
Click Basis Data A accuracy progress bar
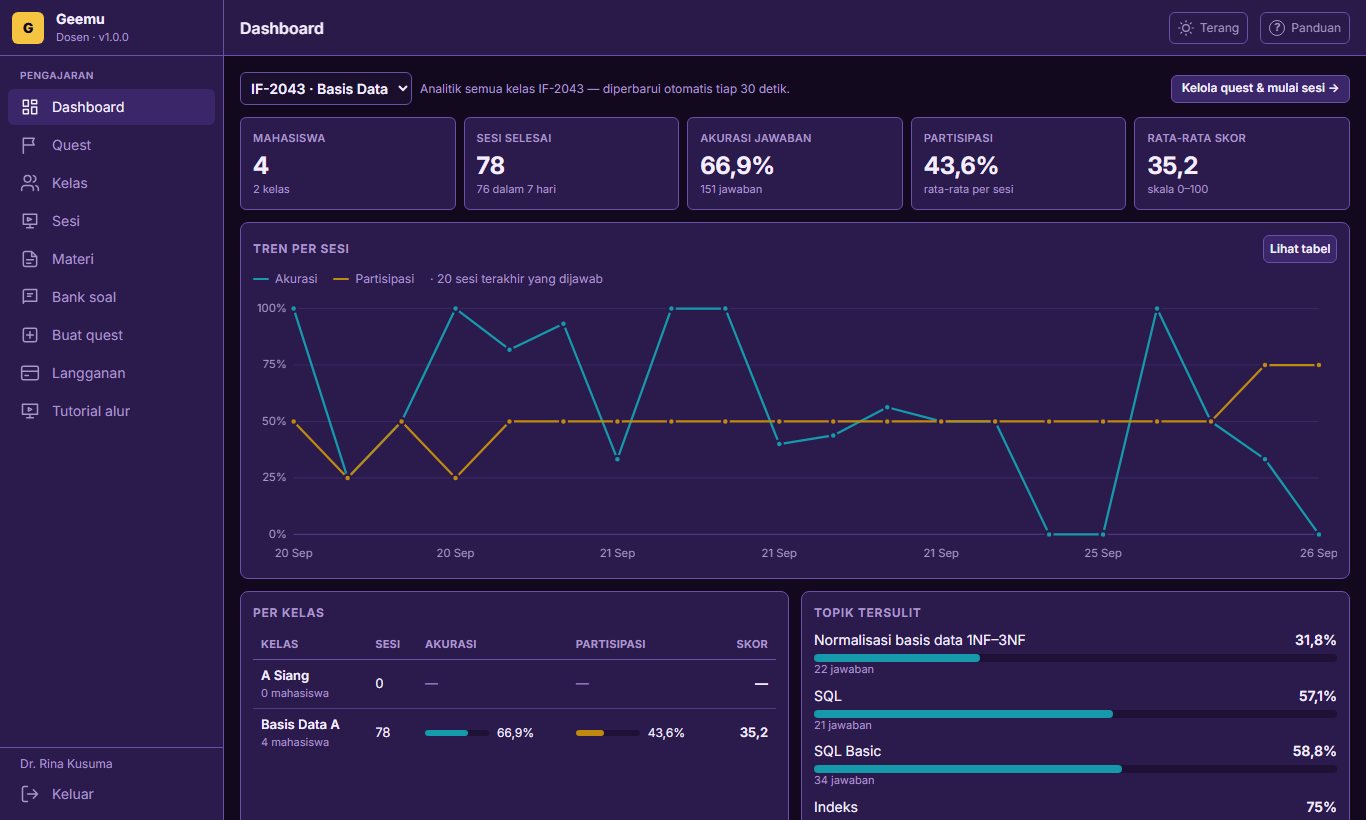click(457, 733)
